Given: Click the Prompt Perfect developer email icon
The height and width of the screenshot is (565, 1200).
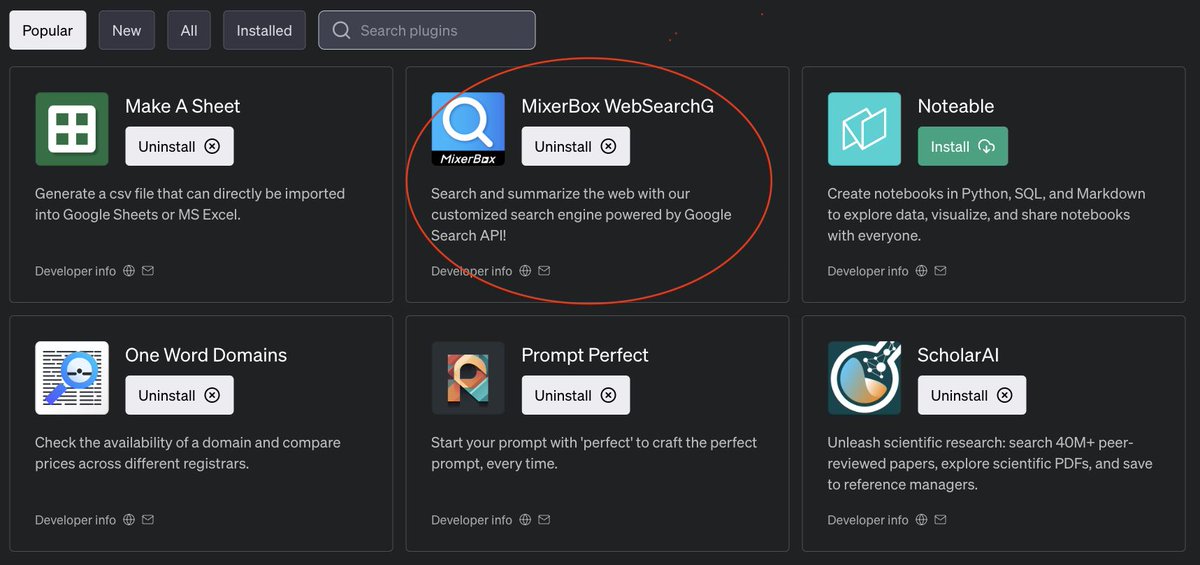Looking at the screenshot, I should [x=544, y=520].
